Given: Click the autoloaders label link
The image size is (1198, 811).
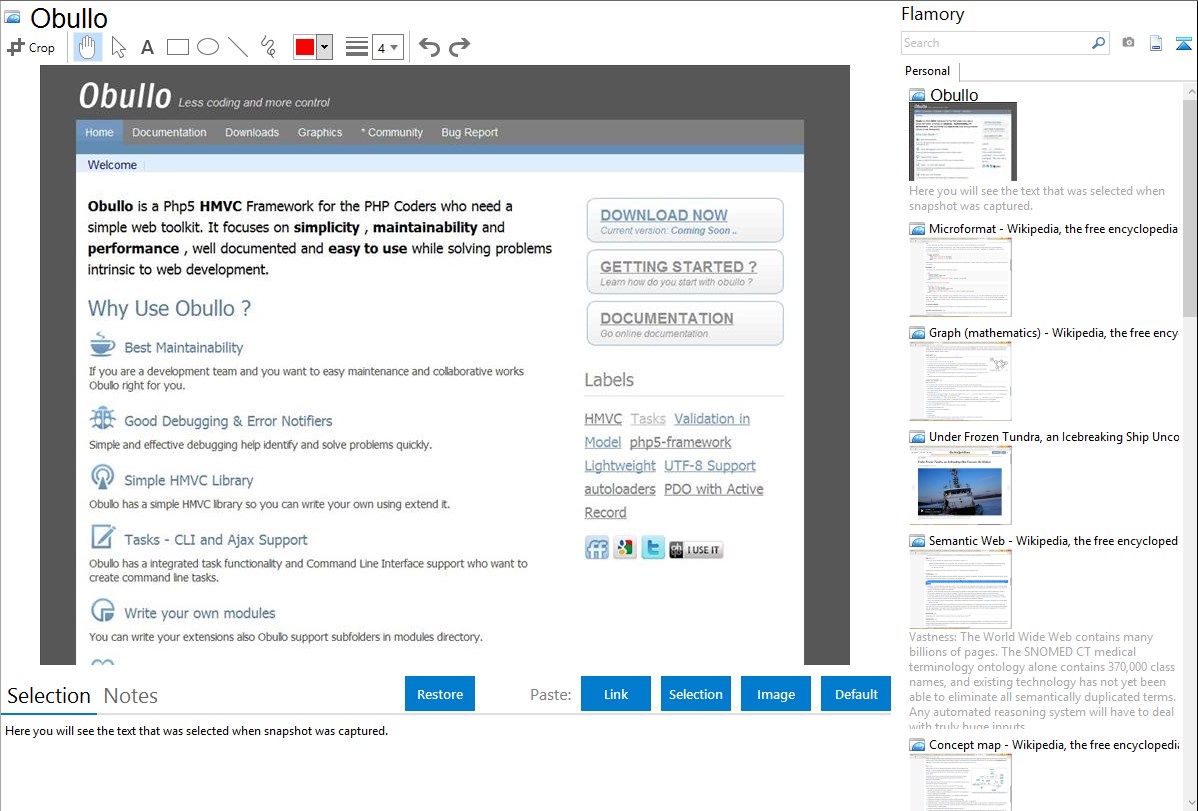Looking at the screenshot, I should (620, 489).
